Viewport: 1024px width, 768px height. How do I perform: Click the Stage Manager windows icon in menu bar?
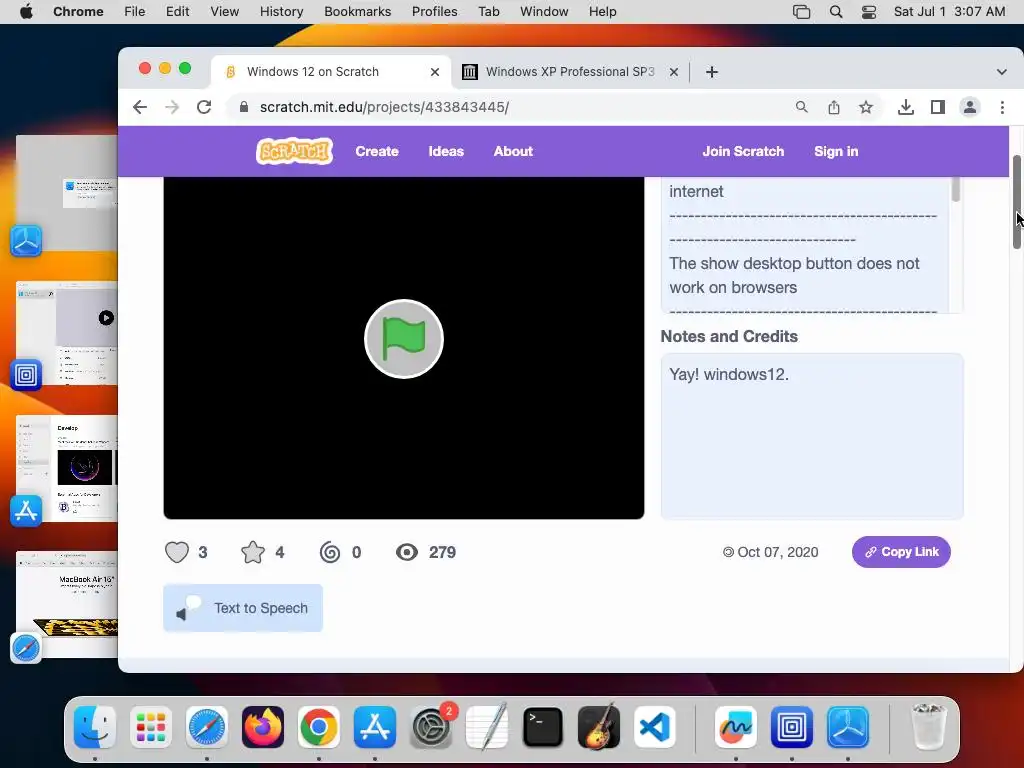[x=801, y=12]
